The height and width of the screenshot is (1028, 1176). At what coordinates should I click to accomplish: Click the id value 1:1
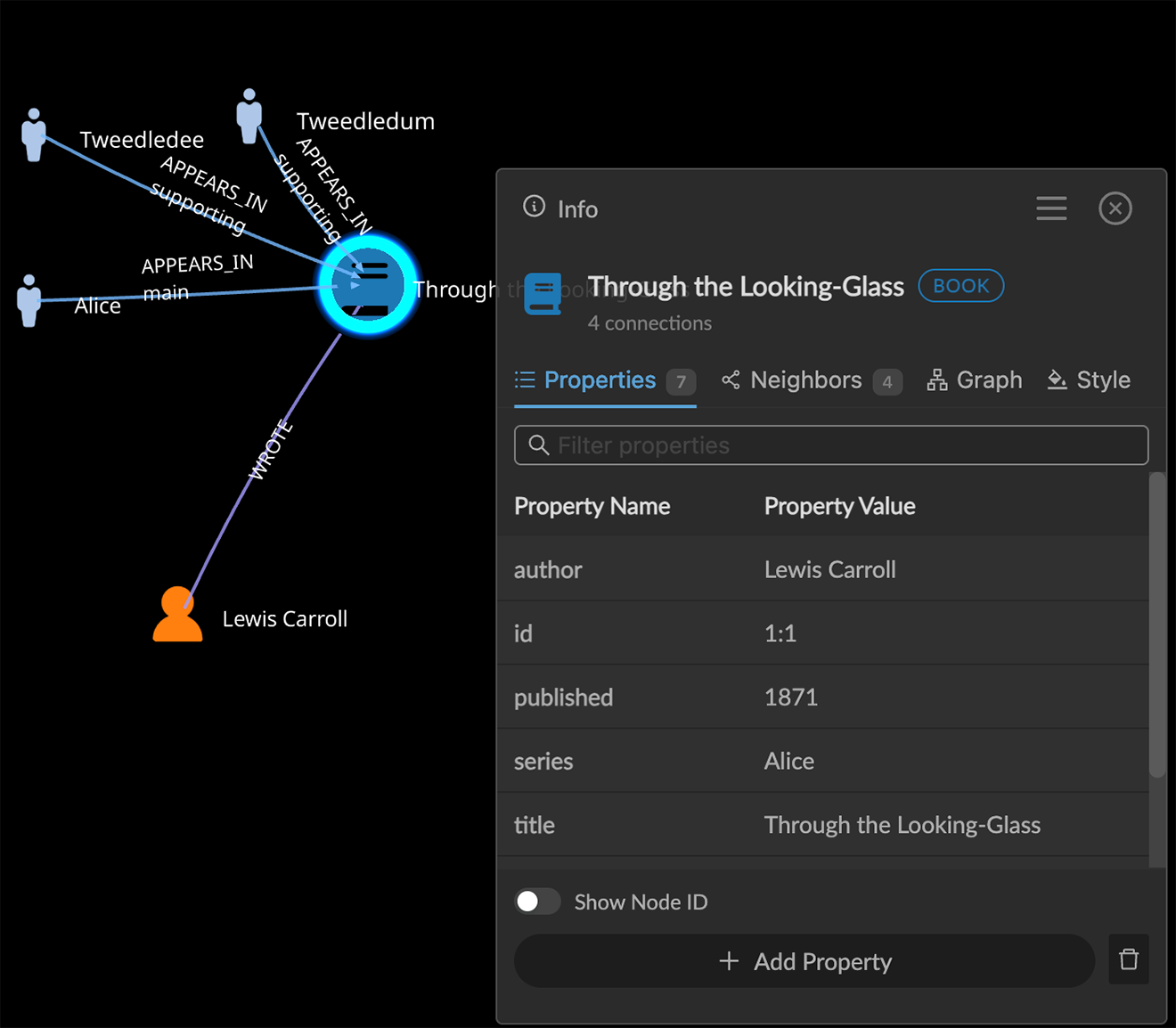coord(780,633)
